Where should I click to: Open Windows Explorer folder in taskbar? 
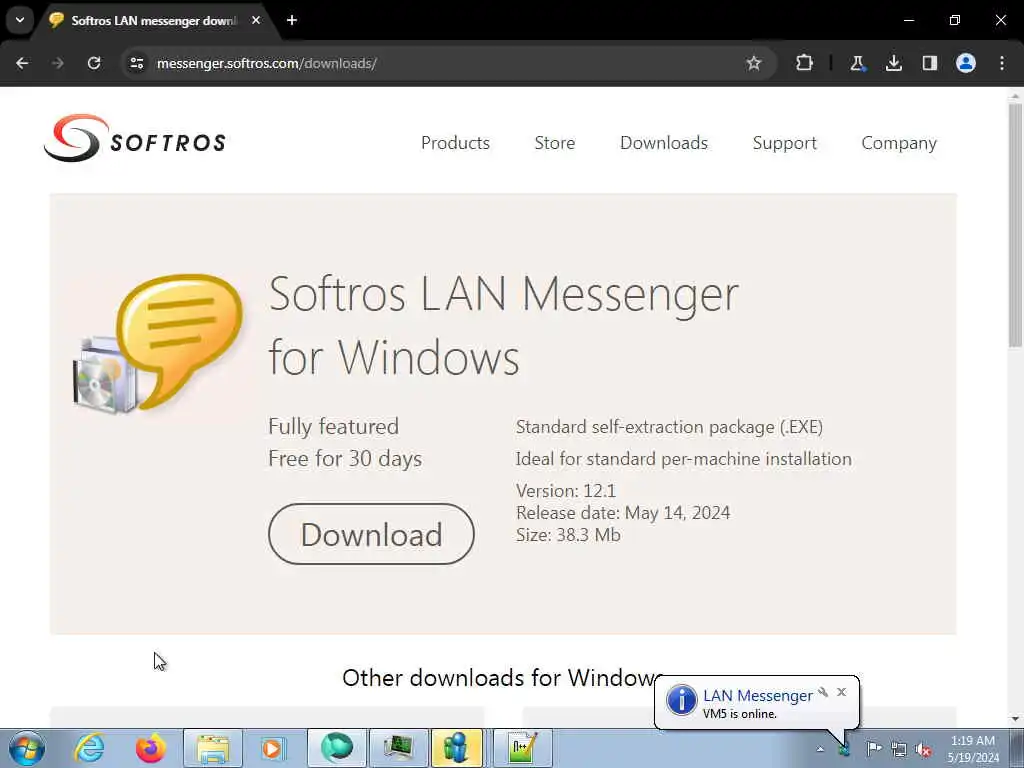coord(213,748)
